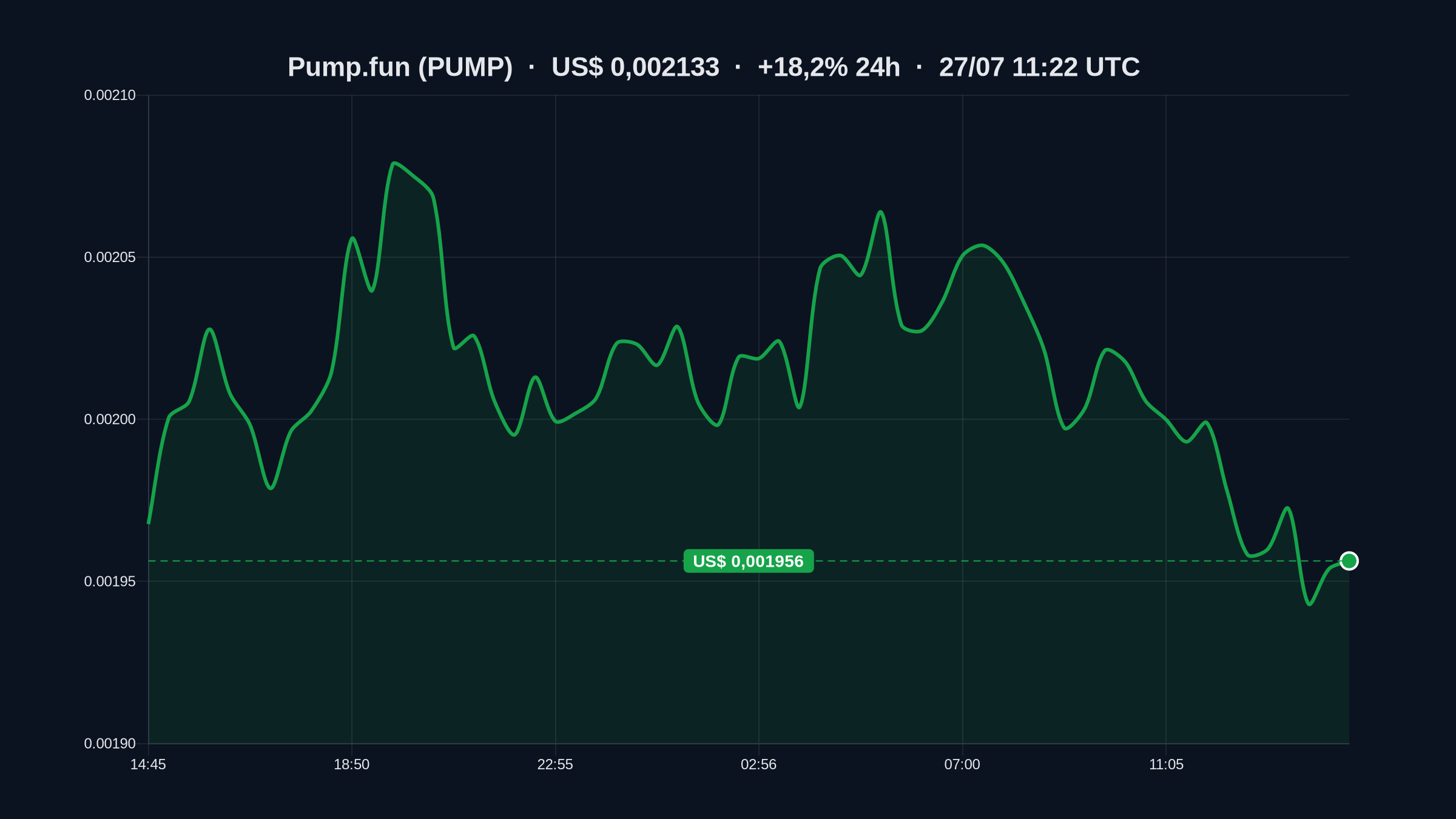
Task: Click the 0.00190 y-axis label
Action: [x=110, y=743]
